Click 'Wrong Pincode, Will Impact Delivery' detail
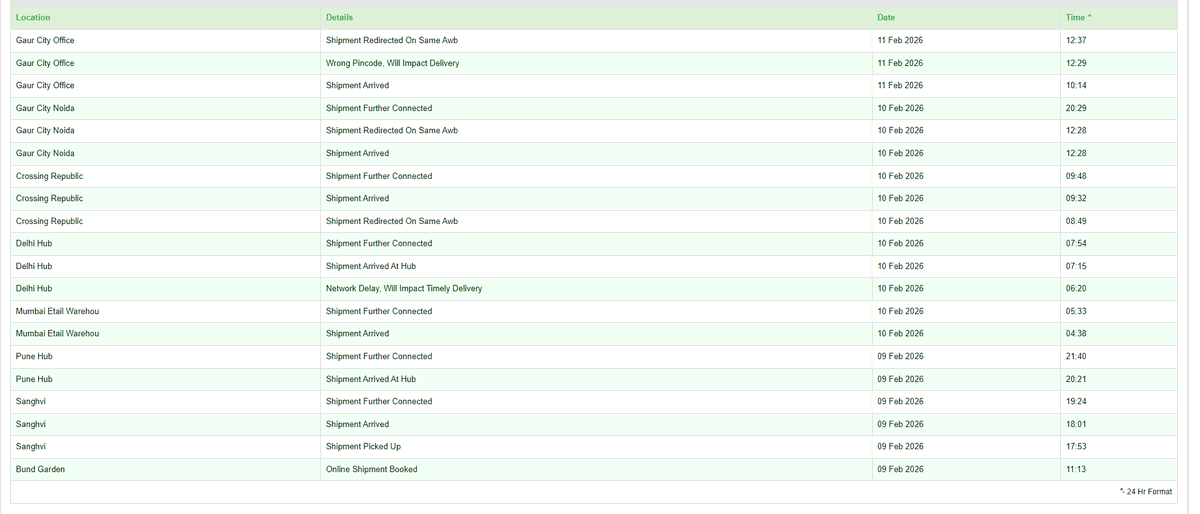The image size is (1200, 514). coord(393,63)
